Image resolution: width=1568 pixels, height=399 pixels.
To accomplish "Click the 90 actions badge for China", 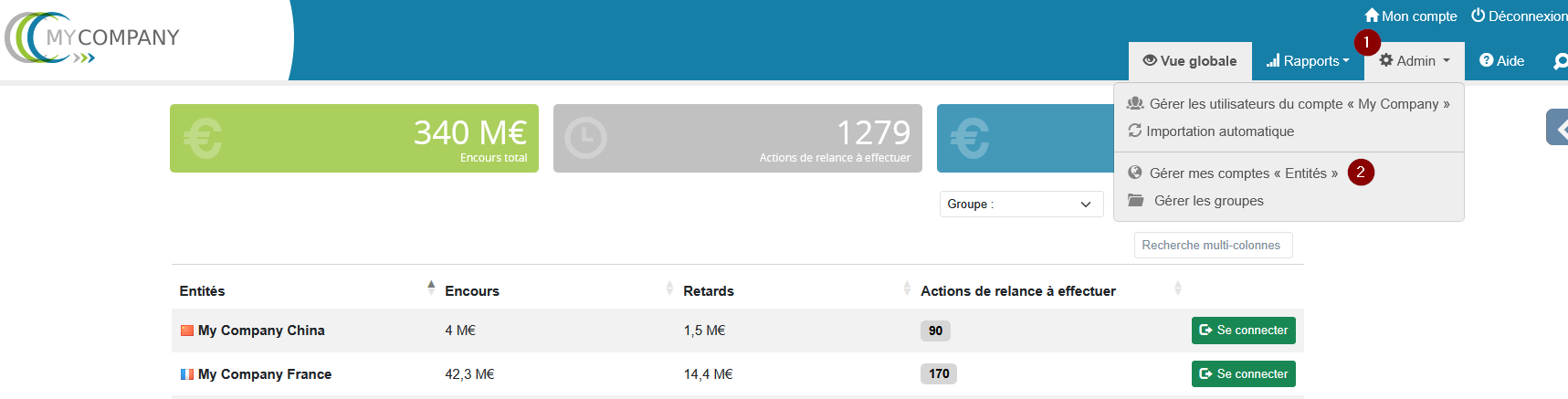I will tap(935, 331).
